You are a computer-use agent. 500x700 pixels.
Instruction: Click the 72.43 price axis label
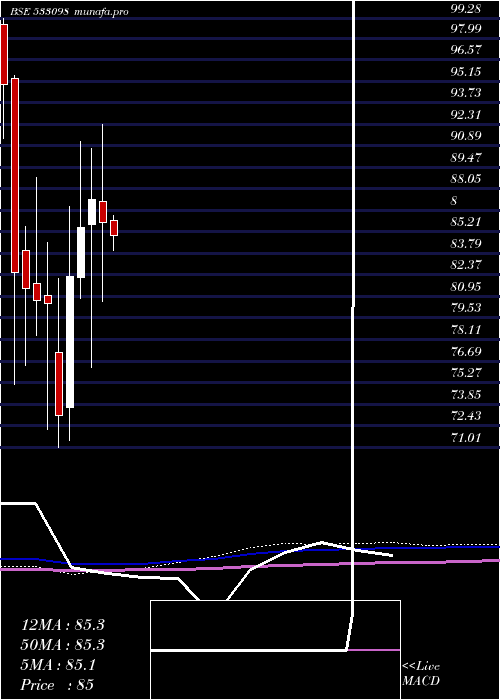tap(466, 416)
